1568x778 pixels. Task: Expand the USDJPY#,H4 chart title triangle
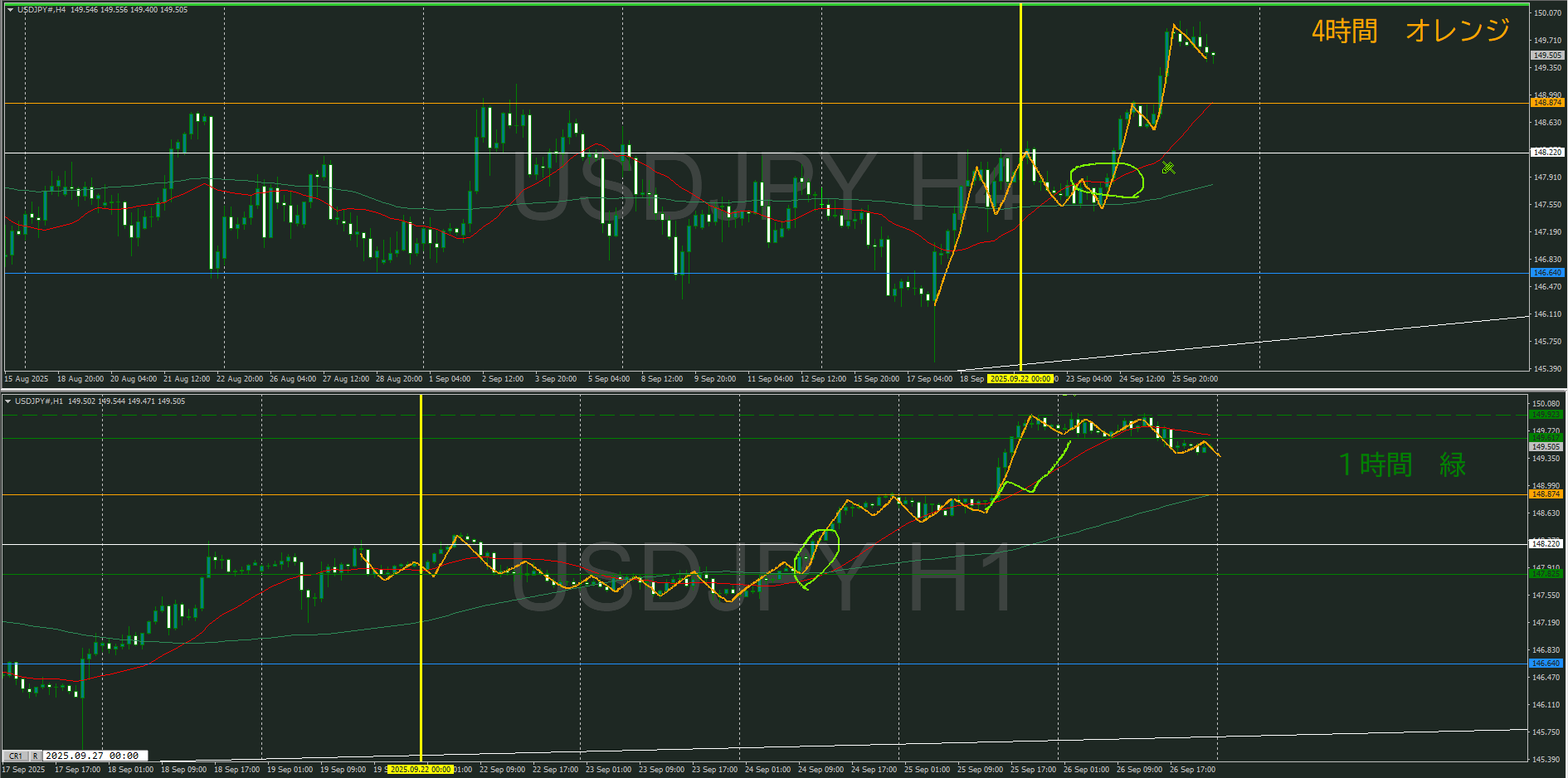[x=10, y=10]
